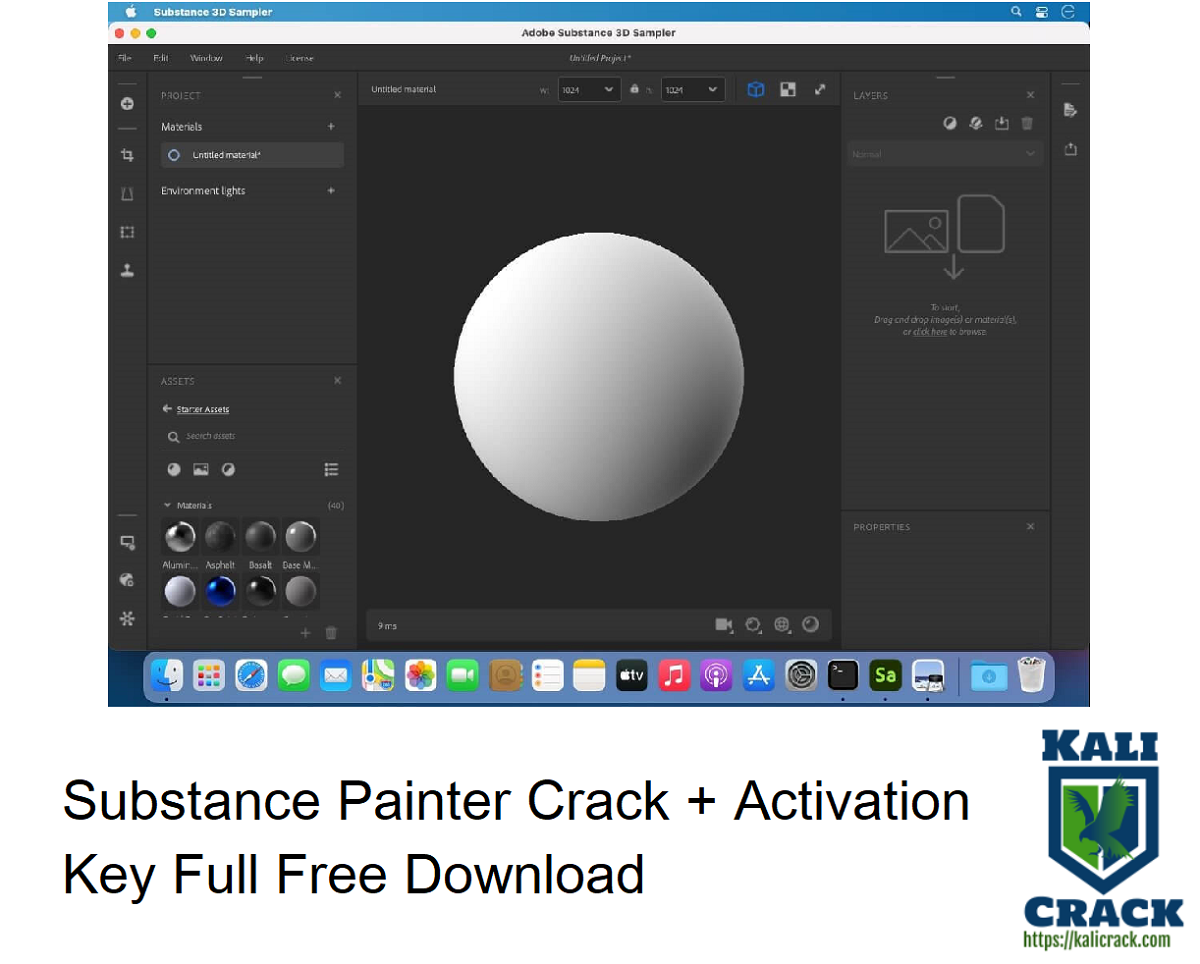Open the Normal blend mode dropdown
Viewport: 1200px width, 964px height.
[945, 154]
